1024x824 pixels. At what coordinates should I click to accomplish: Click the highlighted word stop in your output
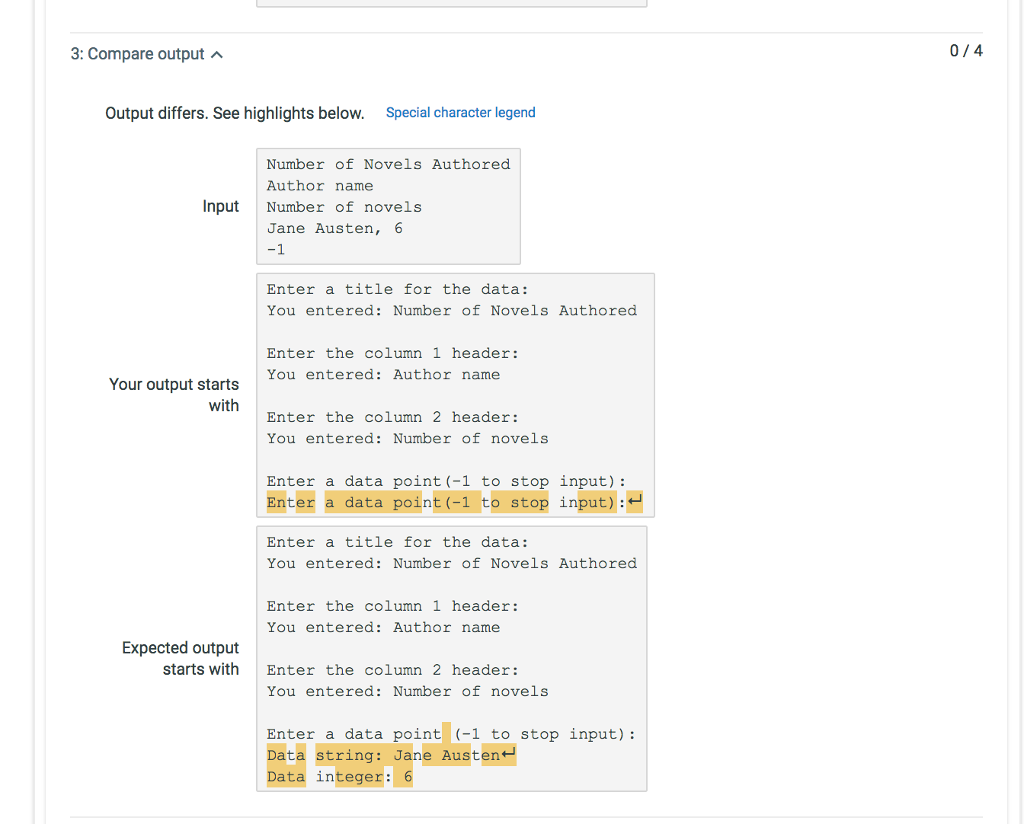point(530,502)
